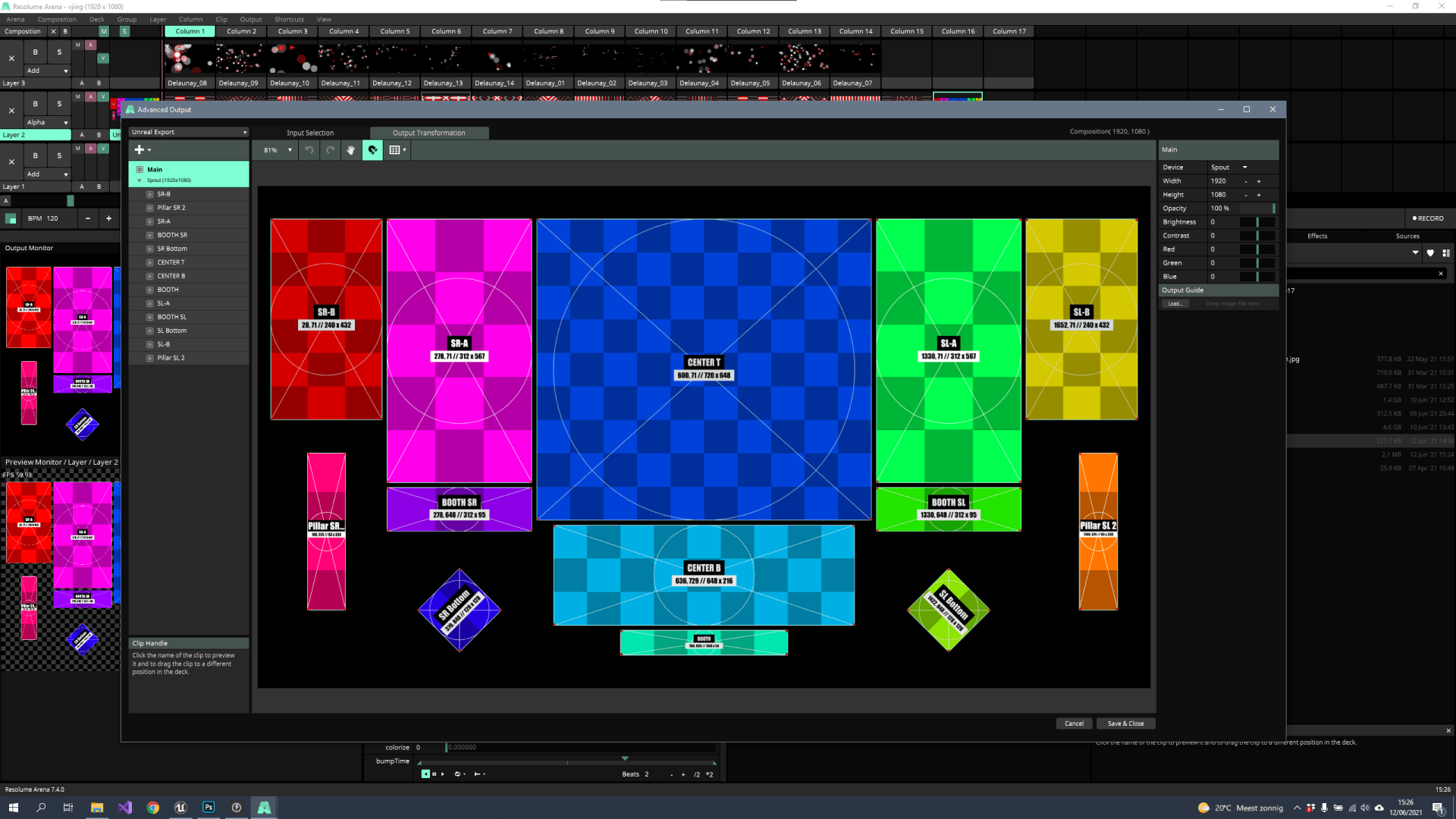Adjust the Opacity slider

[1259, 208]
